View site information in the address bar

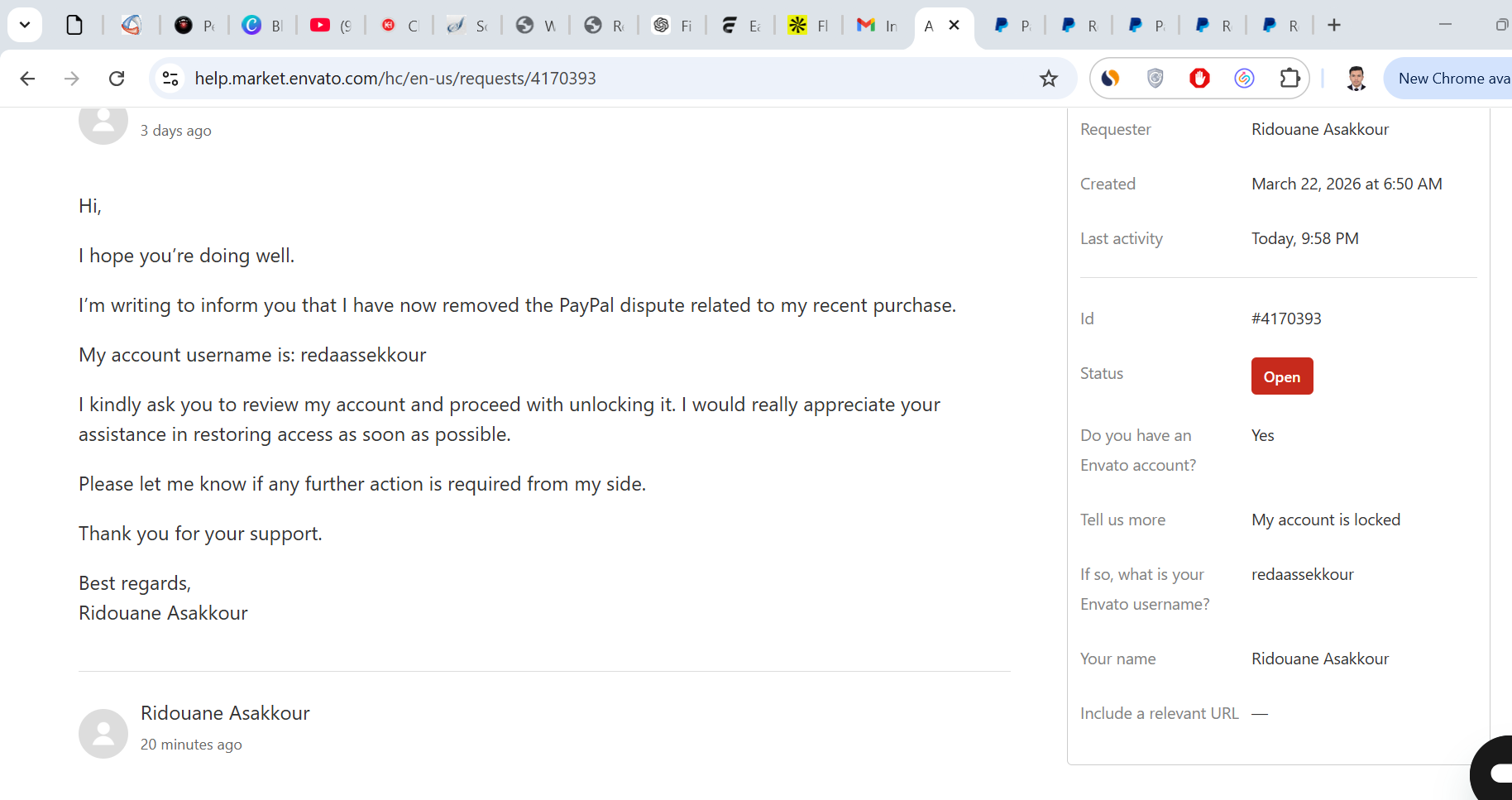click(170, 79)
